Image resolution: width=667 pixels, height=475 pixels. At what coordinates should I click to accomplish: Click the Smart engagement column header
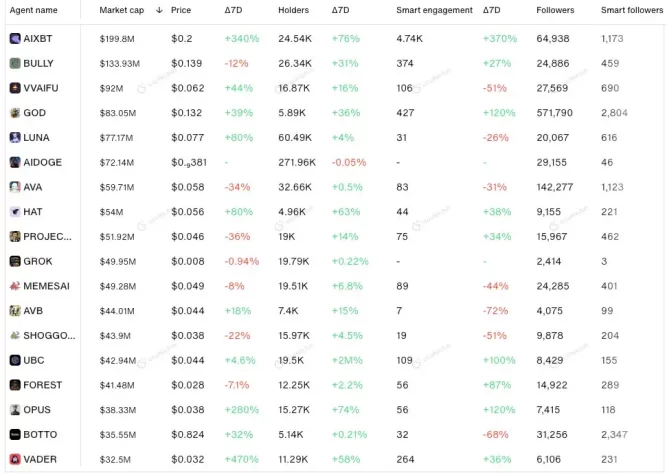(433, 10)
